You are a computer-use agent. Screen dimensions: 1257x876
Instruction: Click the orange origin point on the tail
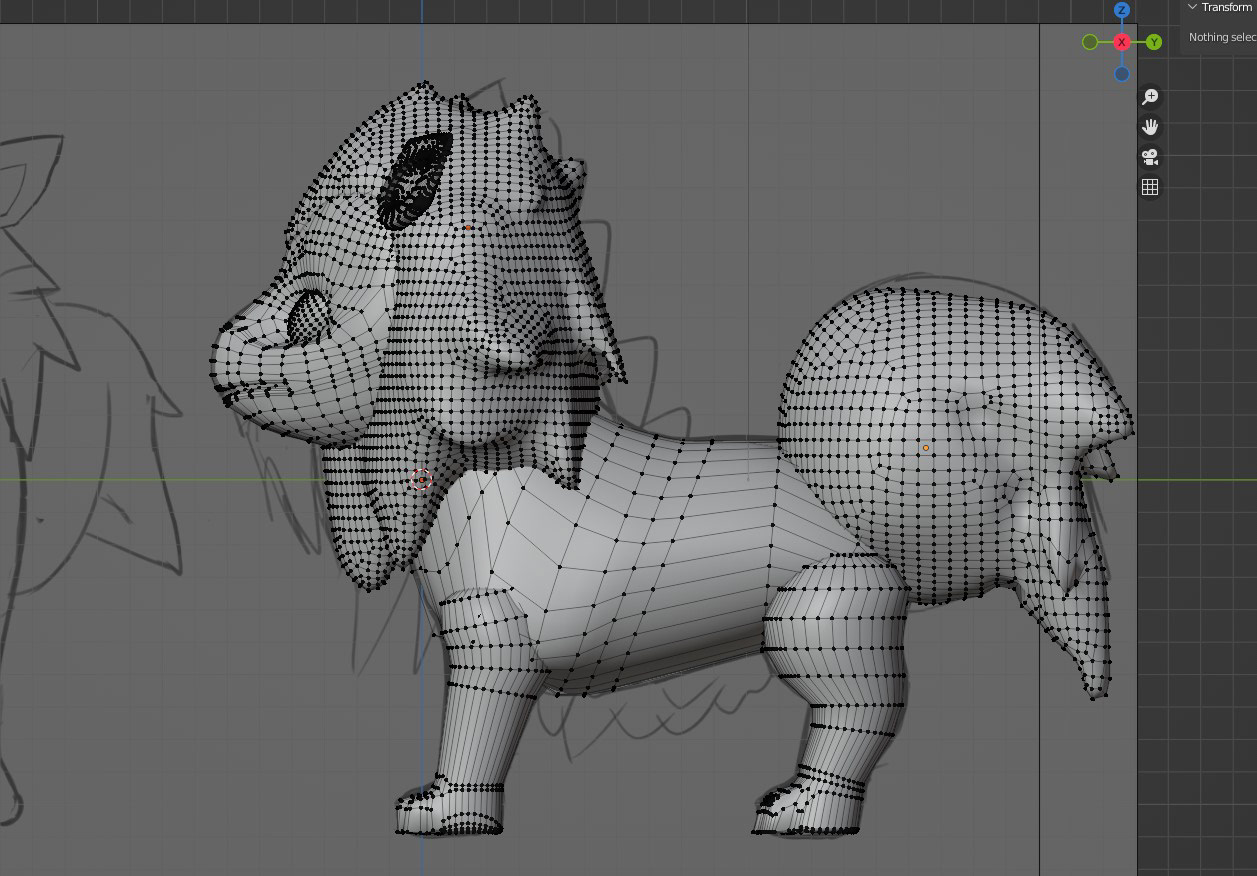pos(925,448)
